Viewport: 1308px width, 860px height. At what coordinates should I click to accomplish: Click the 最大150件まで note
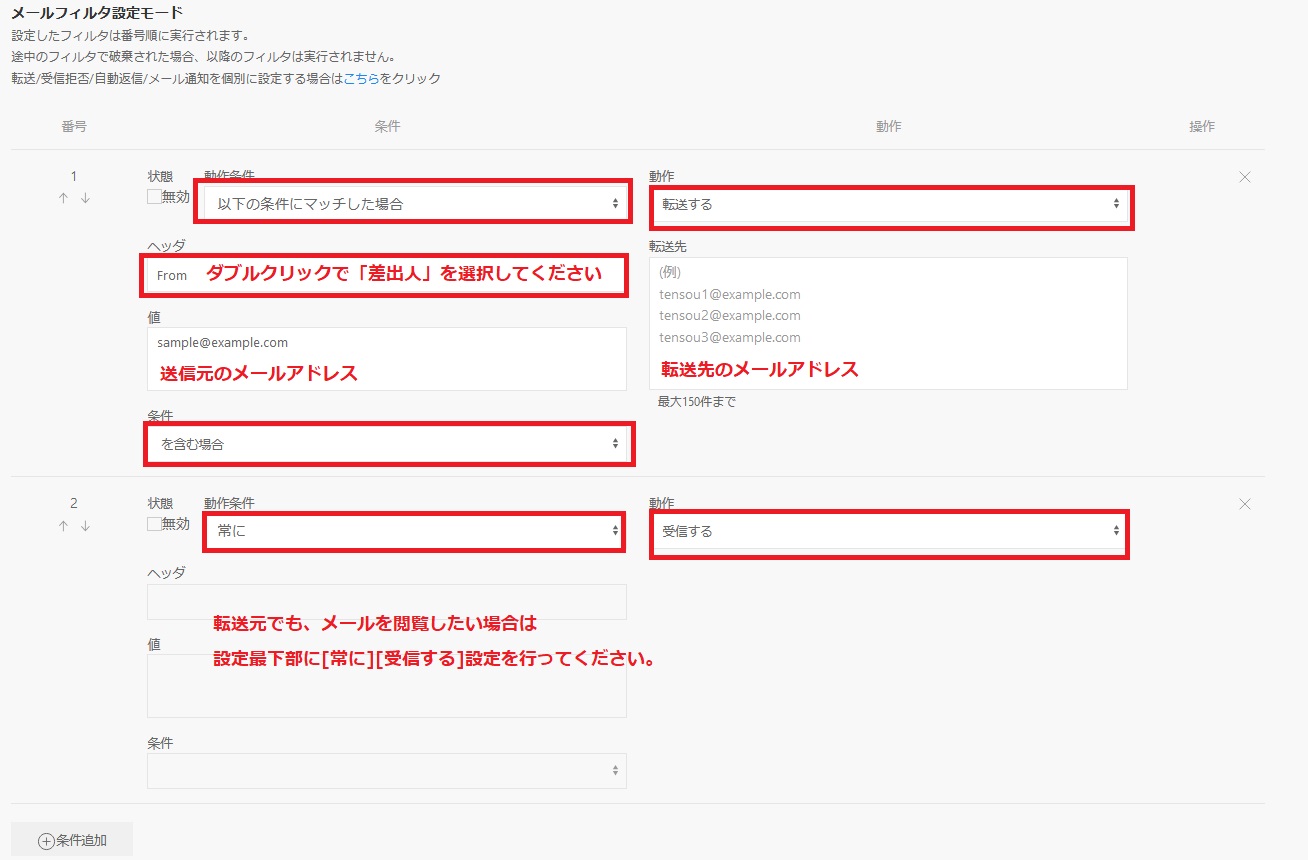[696, 402]
